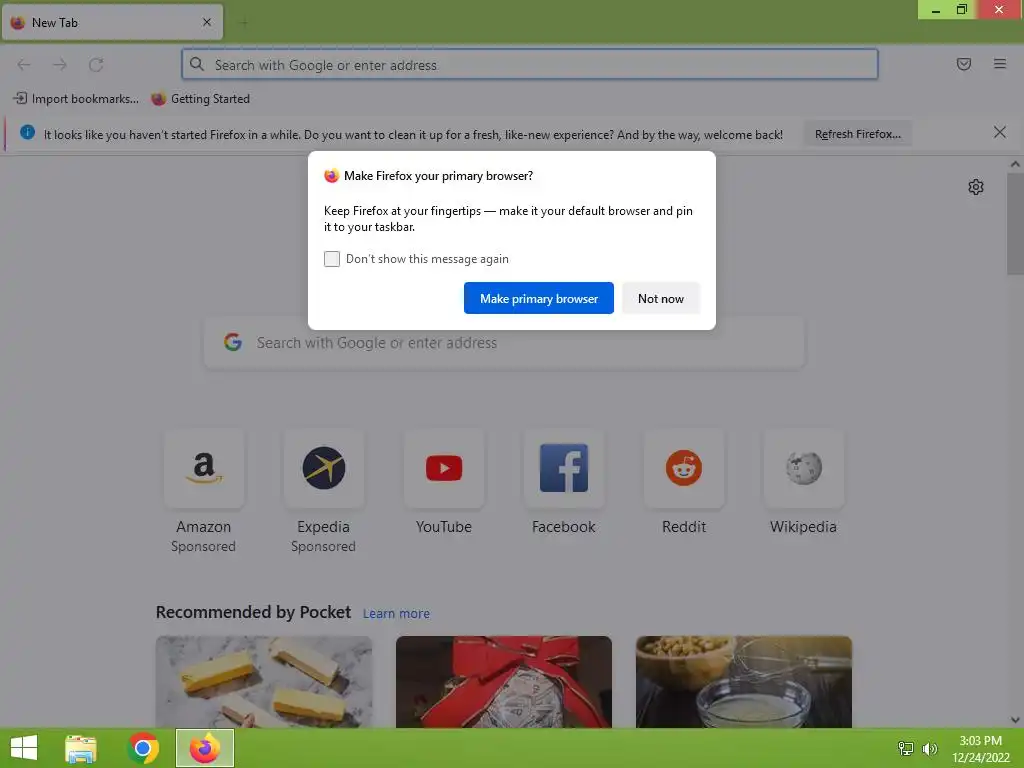1024x768 pixels.
Task: Click the page scrollbar down arrow
Action: click(x=1015, y=720)
